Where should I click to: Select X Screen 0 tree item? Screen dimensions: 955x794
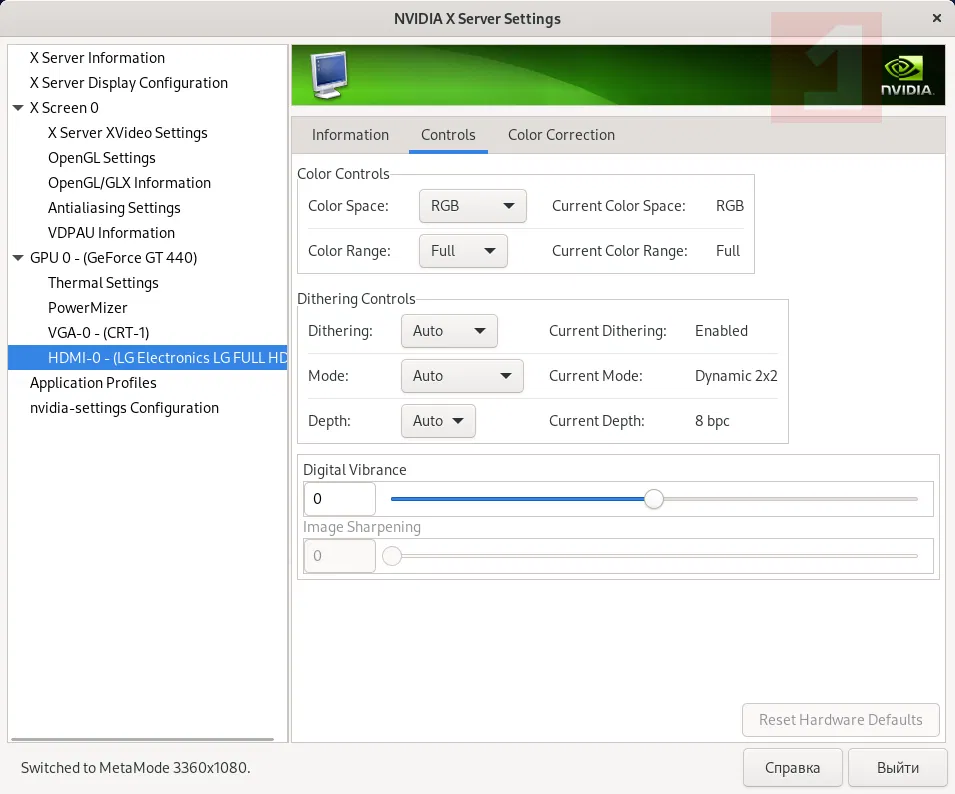point(64,108)
